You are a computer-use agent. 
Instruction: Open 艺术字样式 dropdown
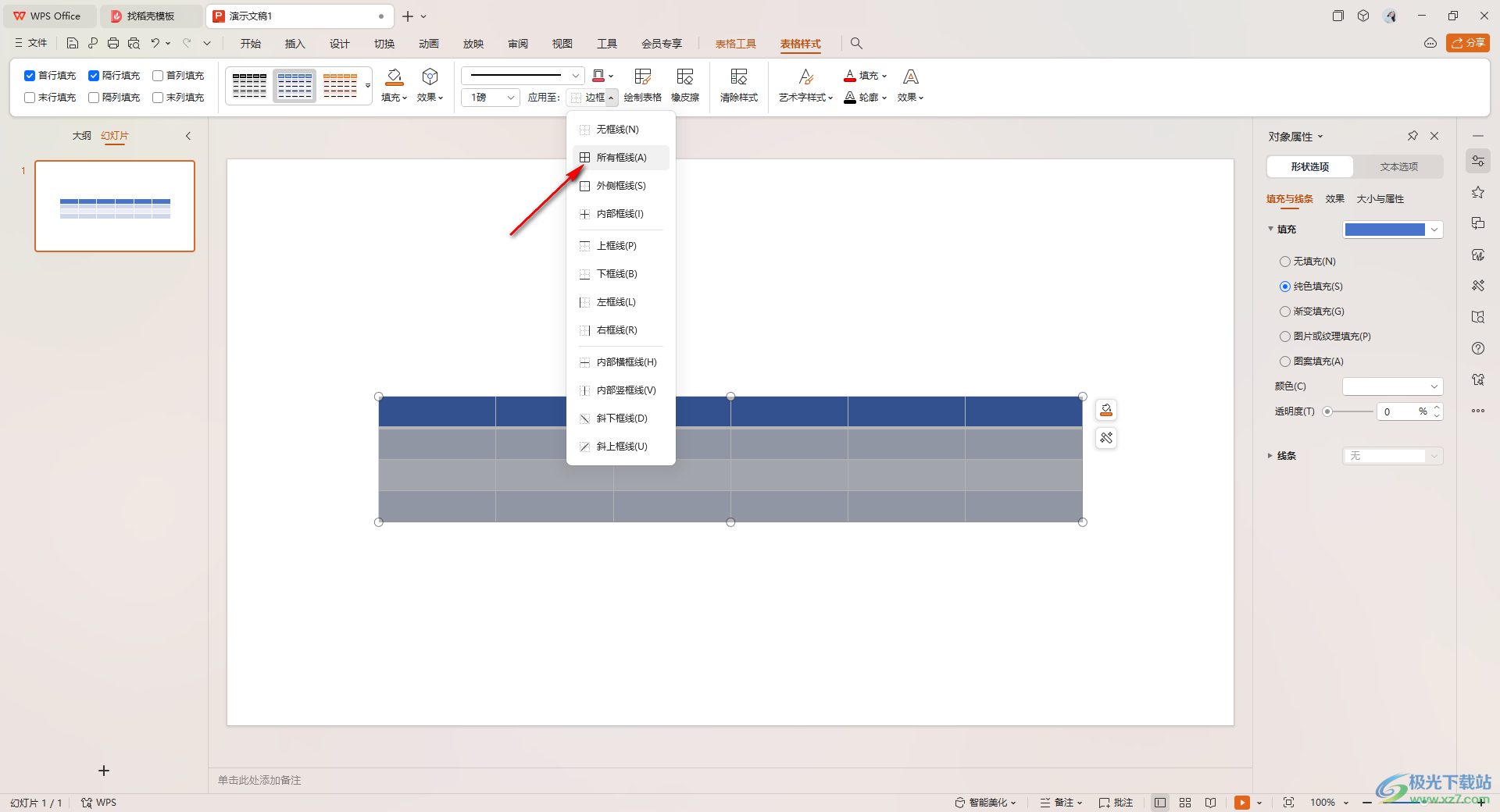click(x=806, y=98)
